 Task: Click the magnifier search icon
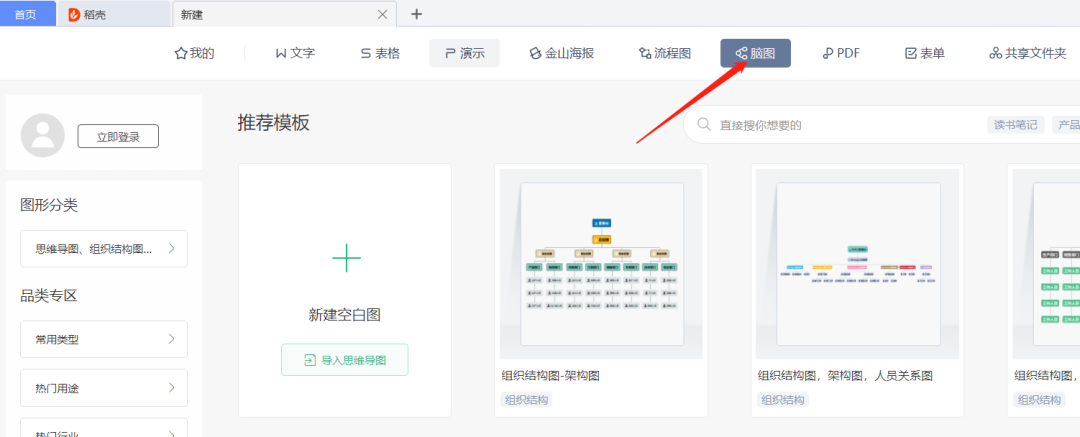click(704, 125)
